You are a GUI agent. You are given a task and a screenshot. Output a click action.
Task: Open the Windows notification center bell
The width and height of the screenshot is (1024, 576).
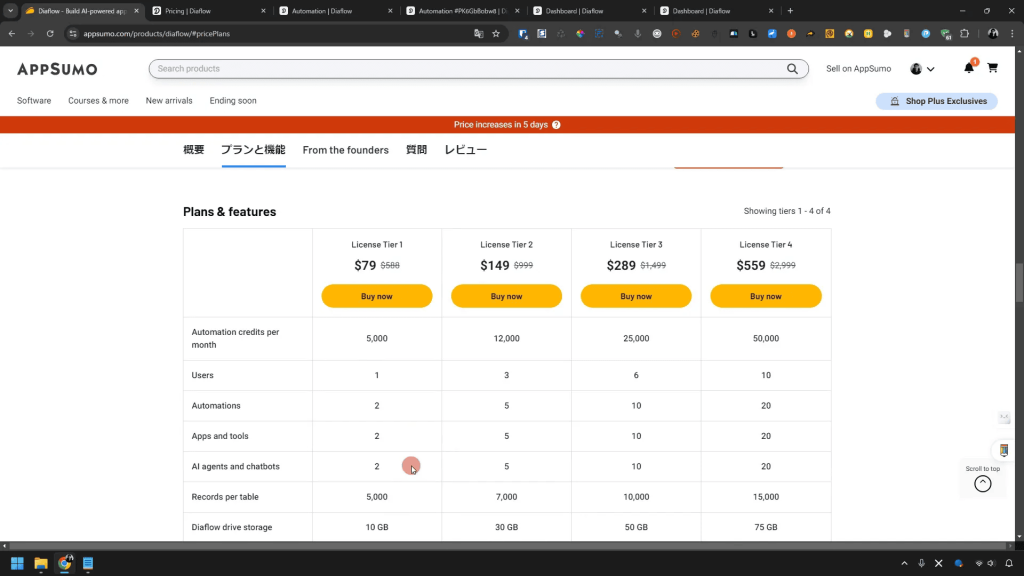pyautogui.click(x=1009, y=563)
